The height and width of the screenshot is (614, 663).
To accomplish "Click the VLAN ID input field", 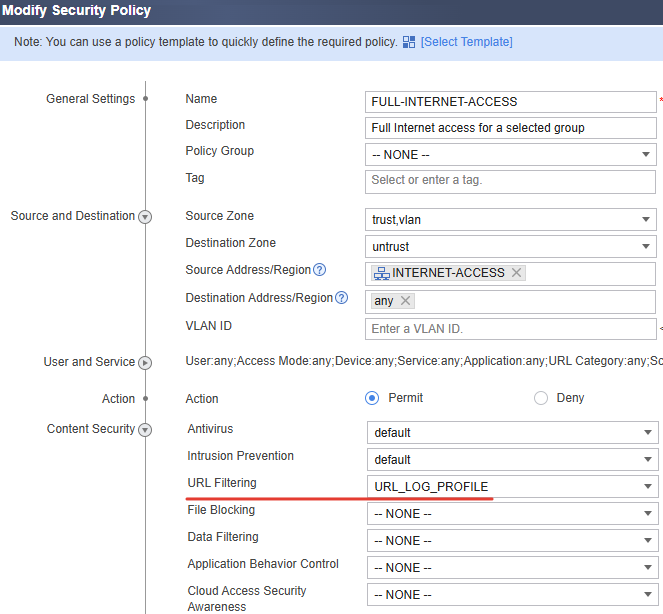I will coord(511,329).
